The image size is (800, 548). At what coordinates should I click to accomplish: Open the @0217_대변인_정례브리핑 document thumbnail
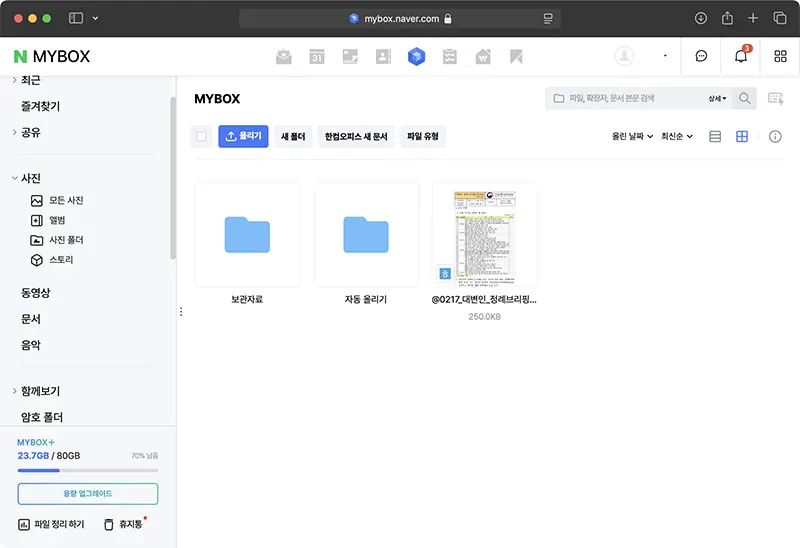click(485, 235)
